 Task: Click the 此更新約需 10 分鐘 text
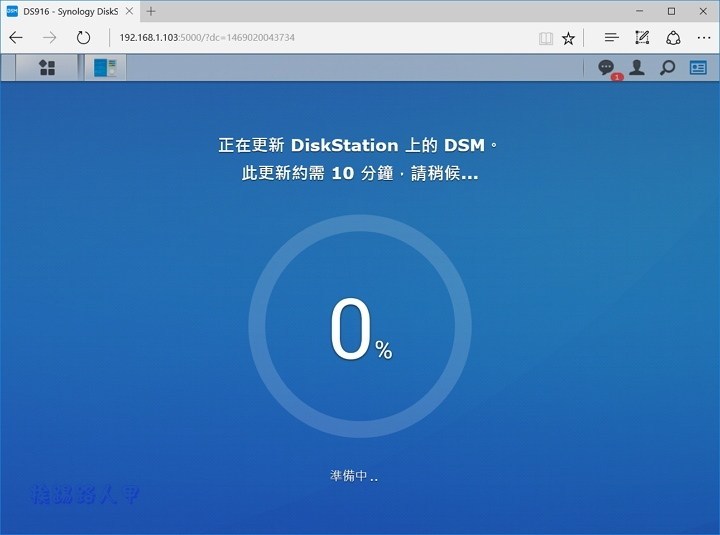(360, 173)
